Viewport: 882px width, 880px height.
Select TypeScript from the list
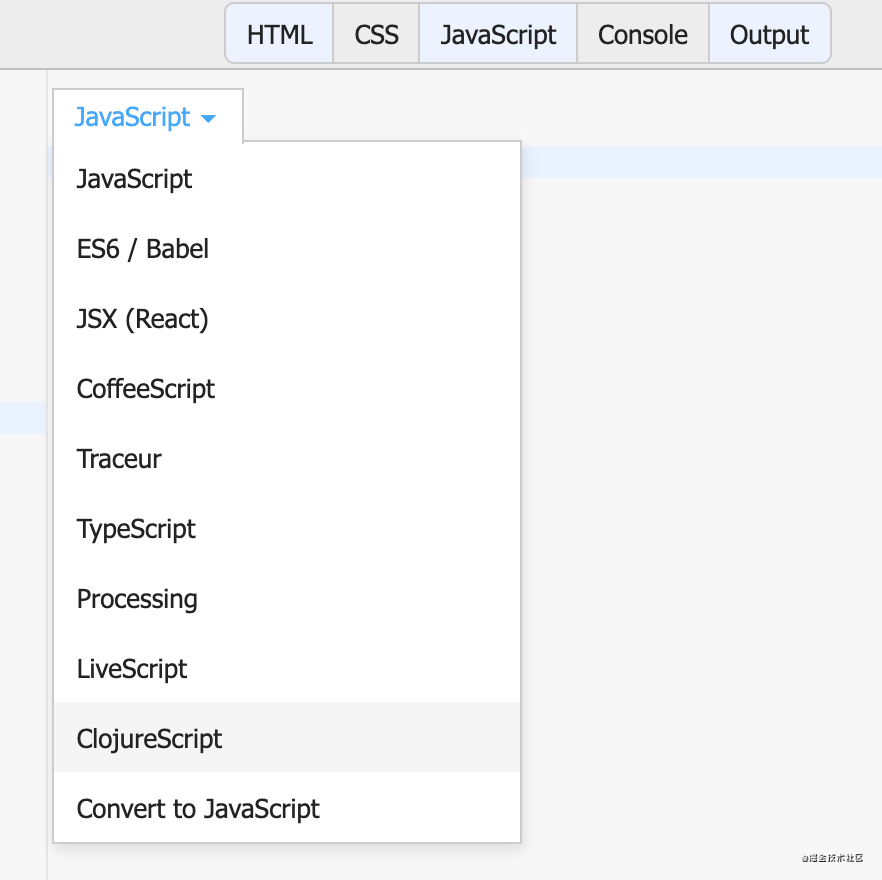point(287,529)
